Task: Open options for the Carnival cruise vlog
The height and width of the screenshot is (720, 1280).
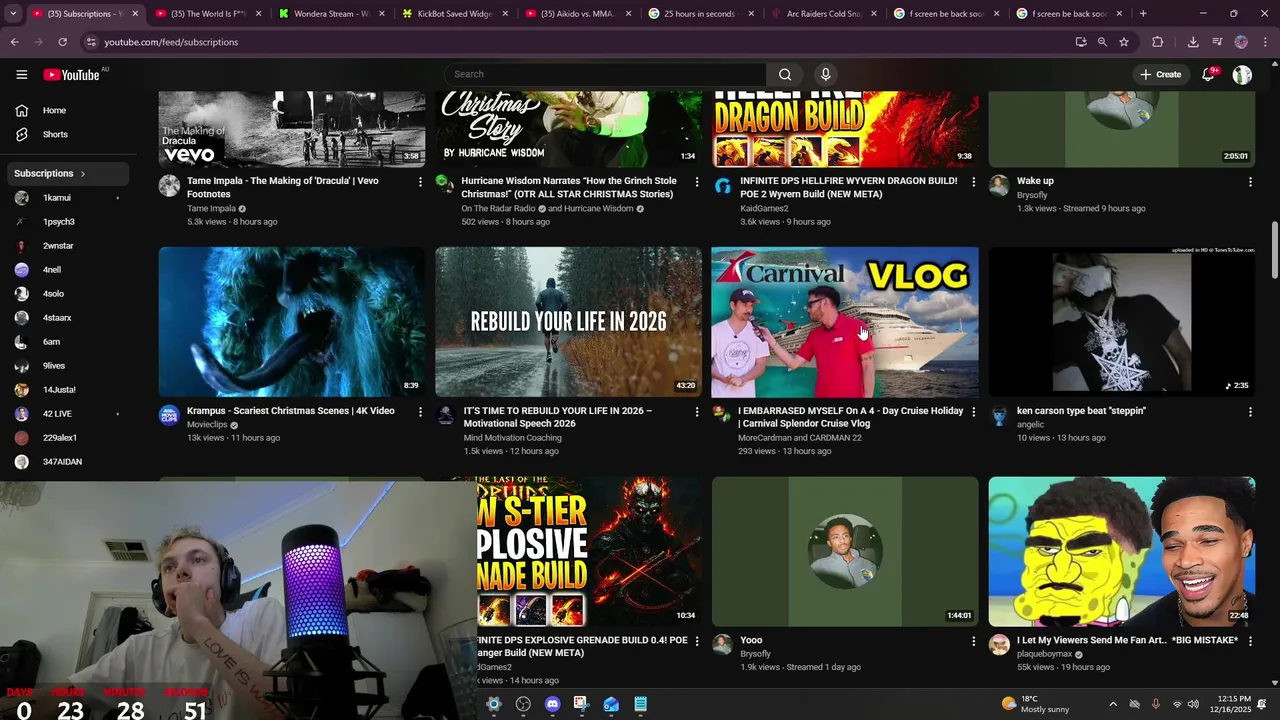Action: tap(973, 412)
